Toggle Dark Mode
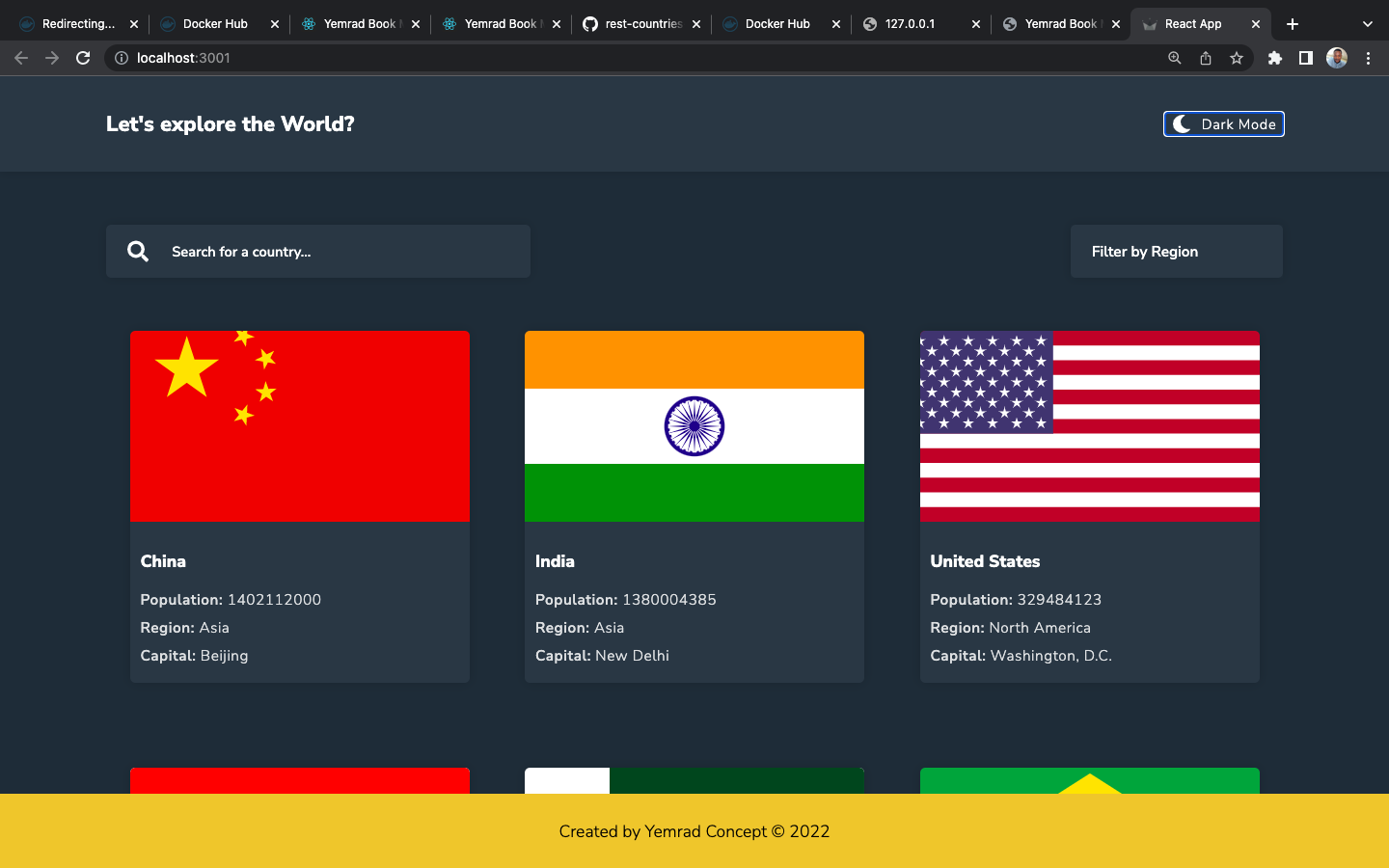 click(x=1223, y=123)
